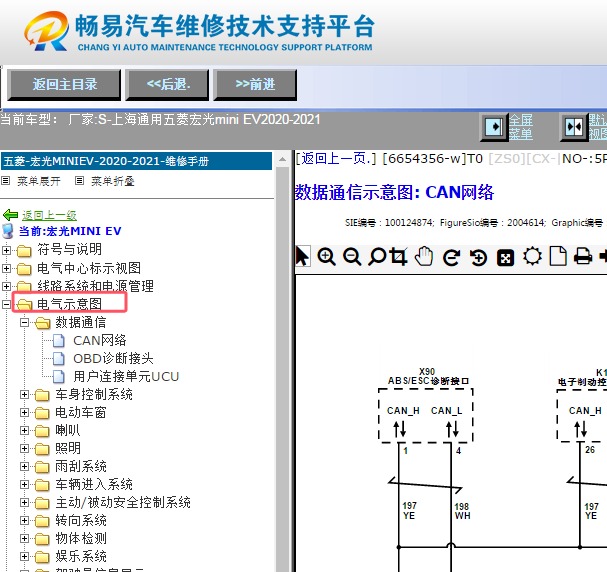Viewport: 607px width, 572px height.
Task: Expand the 物体检测 tree node
Action: coord(24,538)
